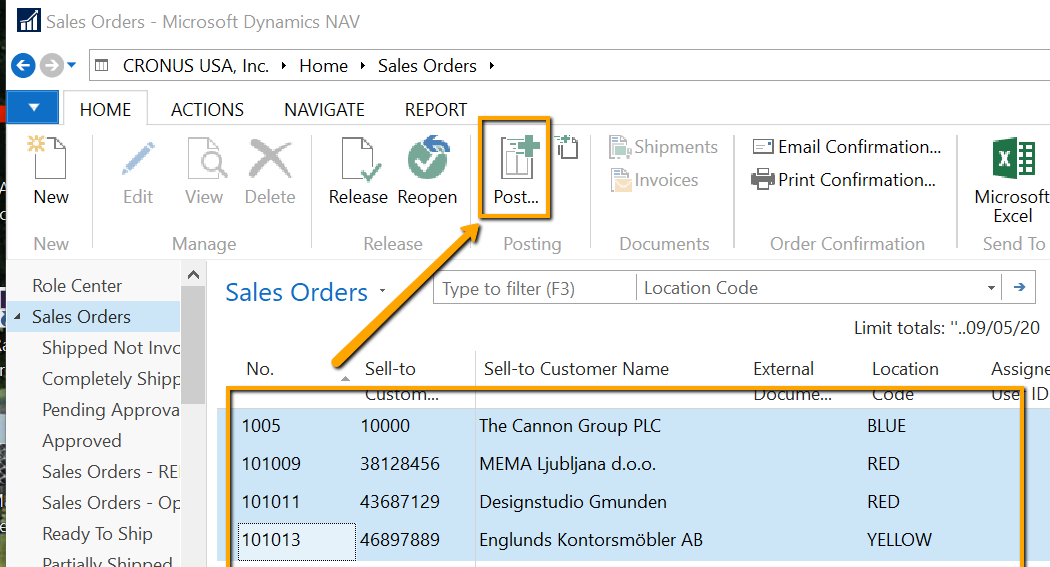1050x567 pixels.
Task: Sort by Location Code column header
Action: coord(905,380)
